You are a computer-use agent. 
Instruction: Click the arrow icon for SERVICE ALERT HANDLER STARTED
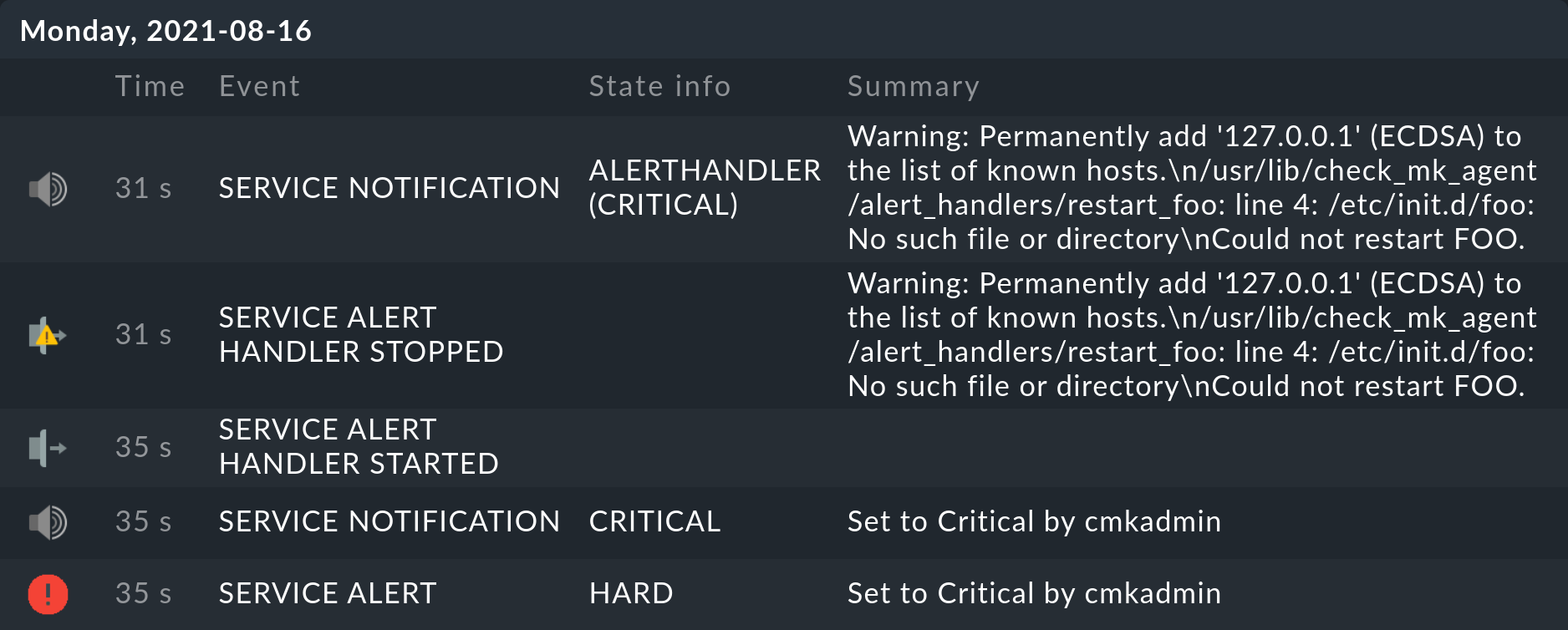coord(48,447)
